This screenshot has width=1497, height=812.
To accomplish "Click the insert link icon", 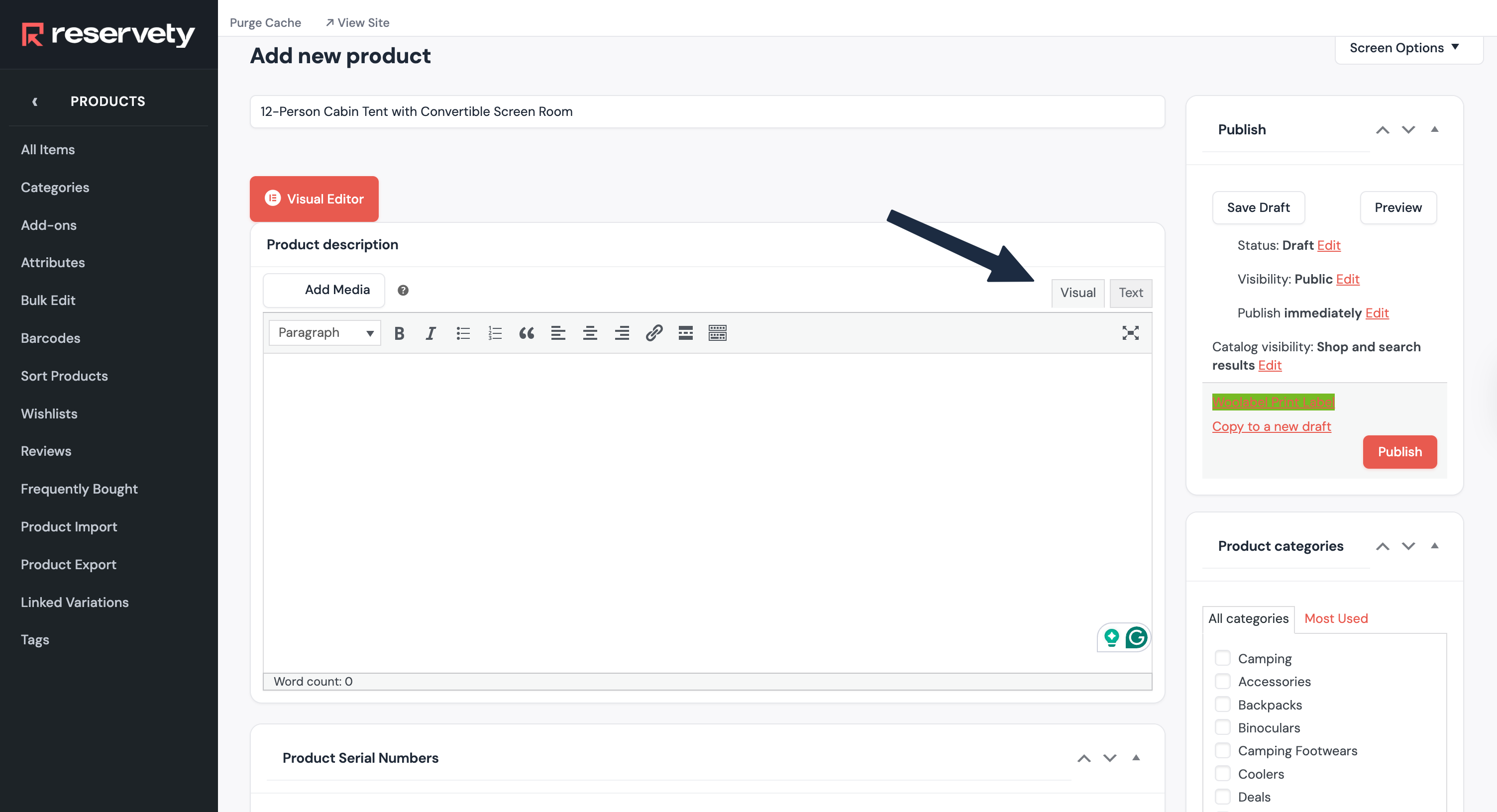I will pyautogui.click(x=654, y=333).
